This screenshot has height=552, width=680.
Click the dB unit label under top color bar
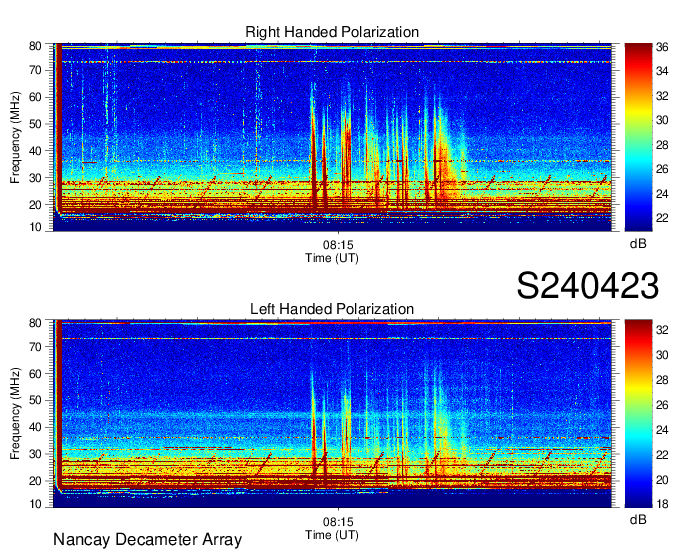click(638, 244)
